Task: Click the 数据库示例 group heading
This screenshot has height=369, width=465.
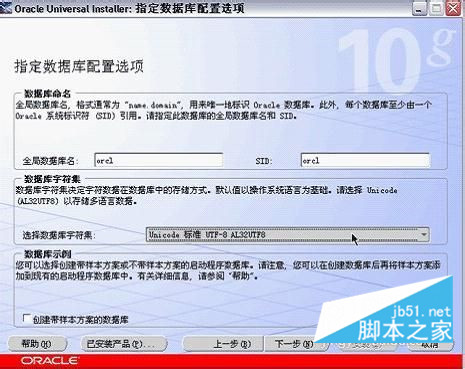Action: pyautogui.click(x=47, y=254)
